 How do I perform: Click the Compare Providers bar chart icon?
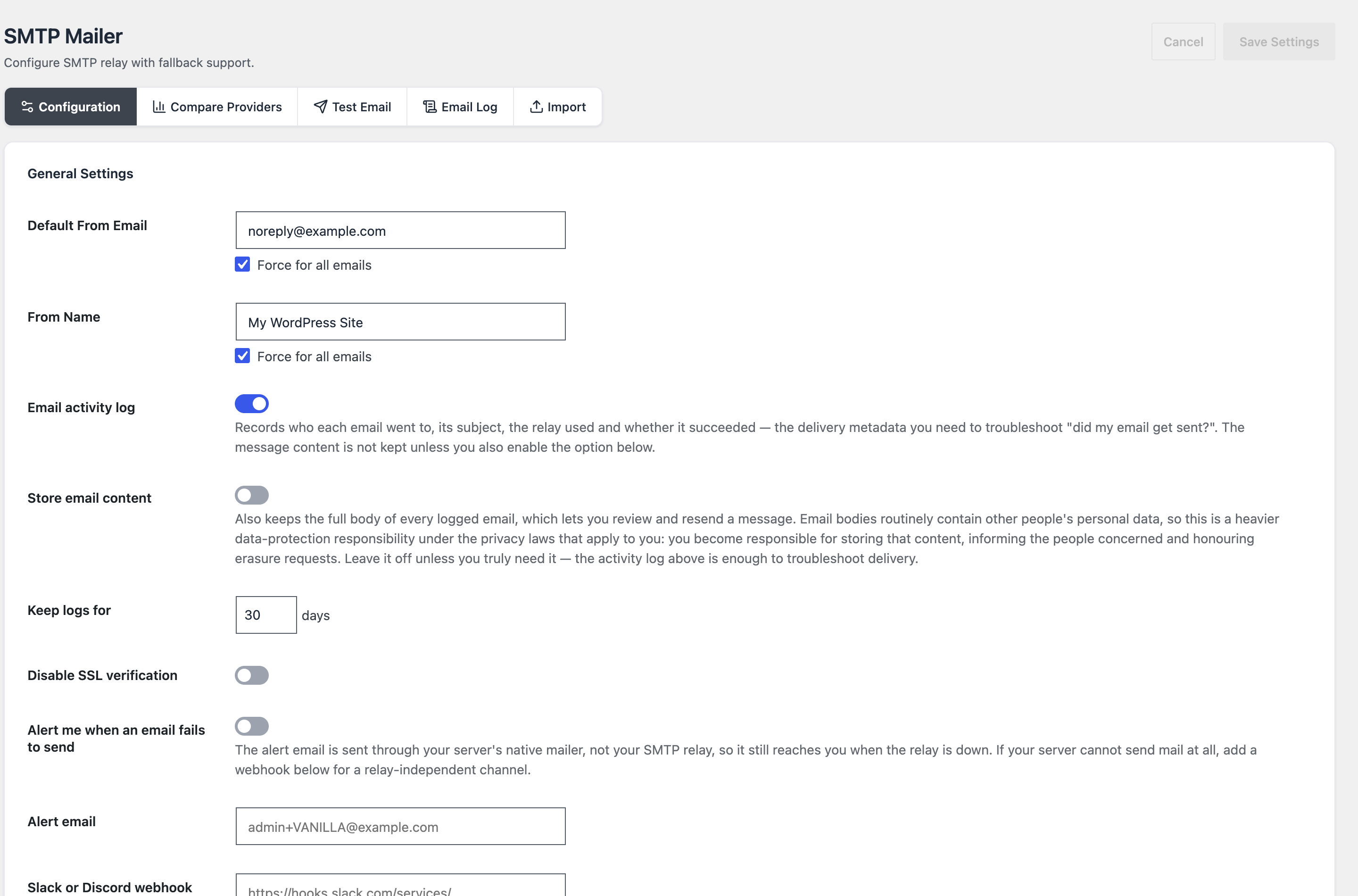[159, 106]
